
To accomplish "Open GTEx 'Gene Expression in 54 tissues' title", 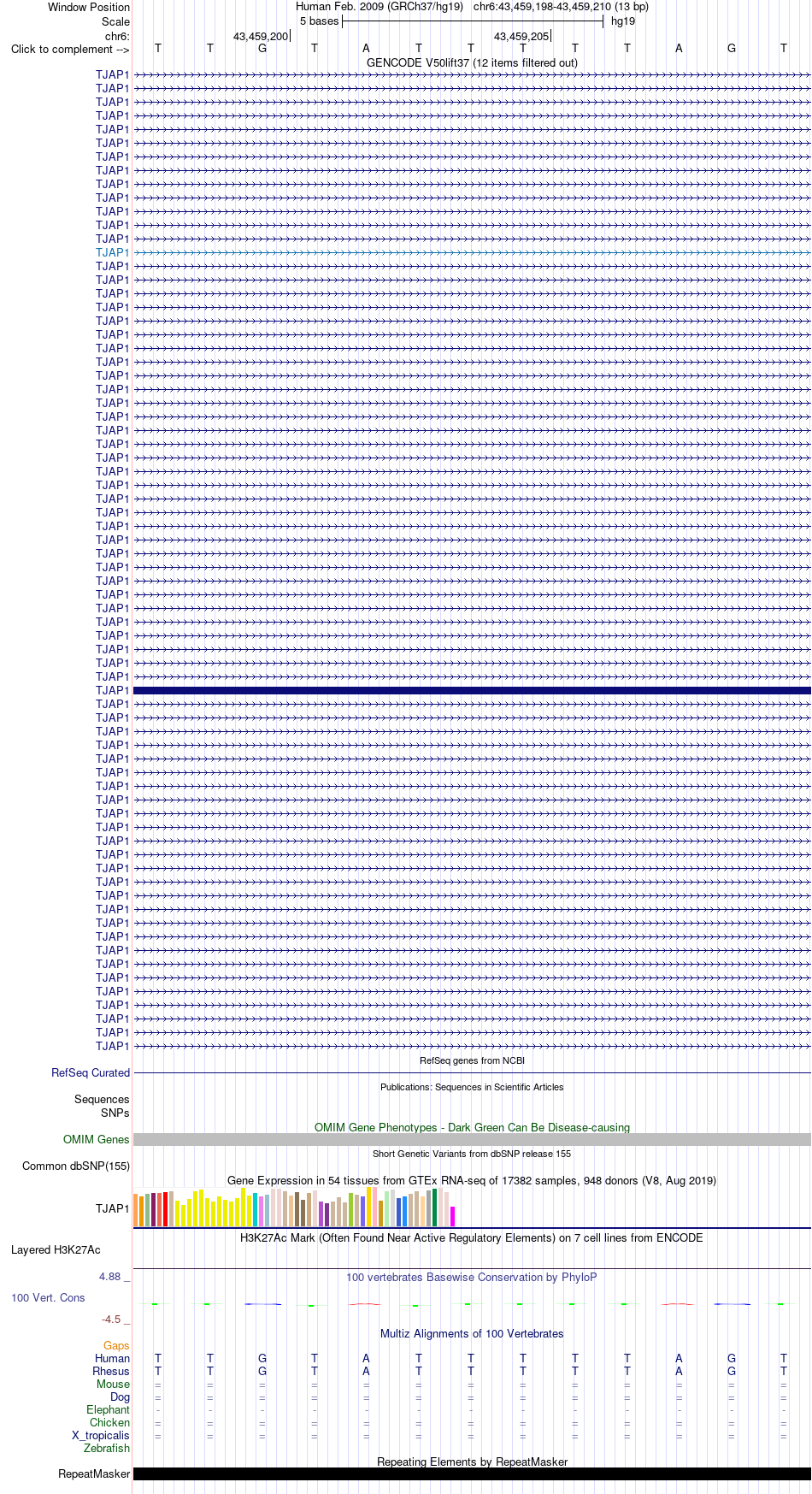I will [472, 1180].
